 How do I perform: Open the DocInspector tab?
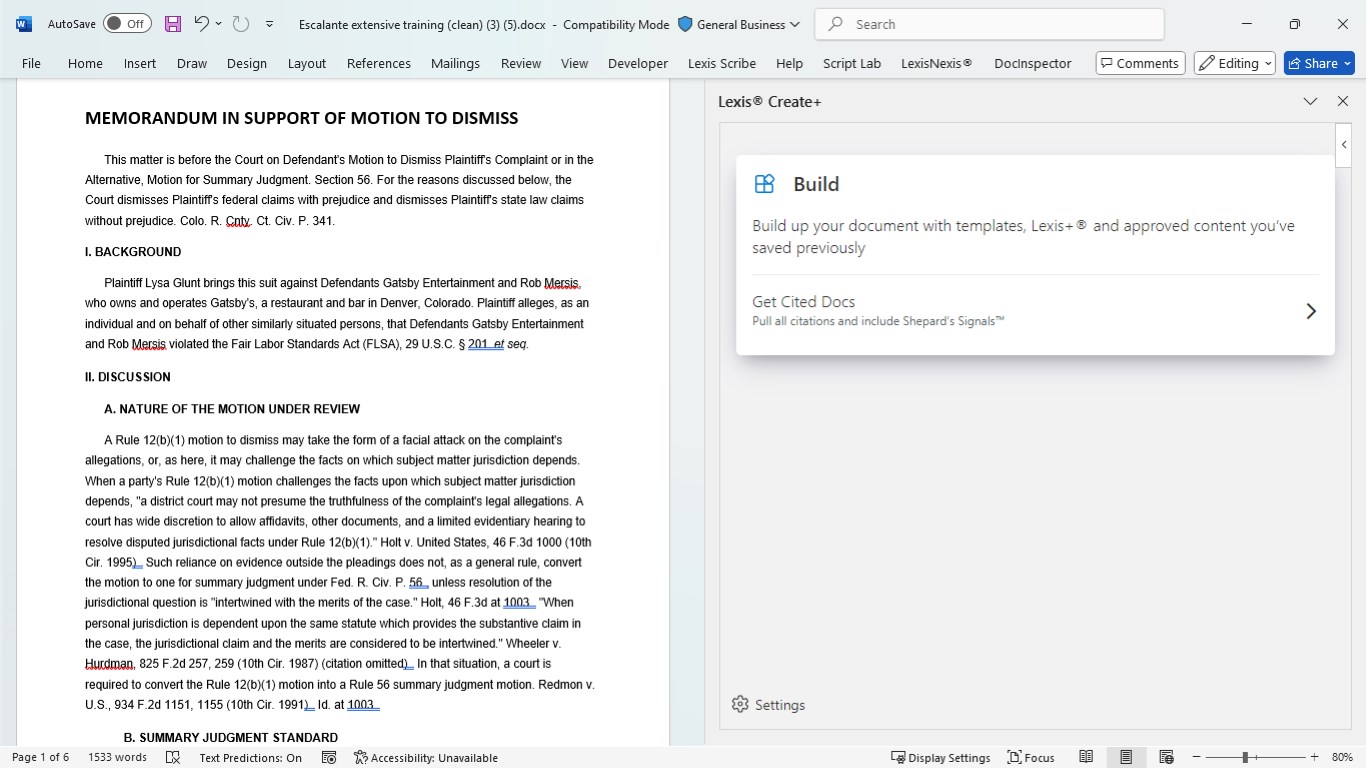1033,63
